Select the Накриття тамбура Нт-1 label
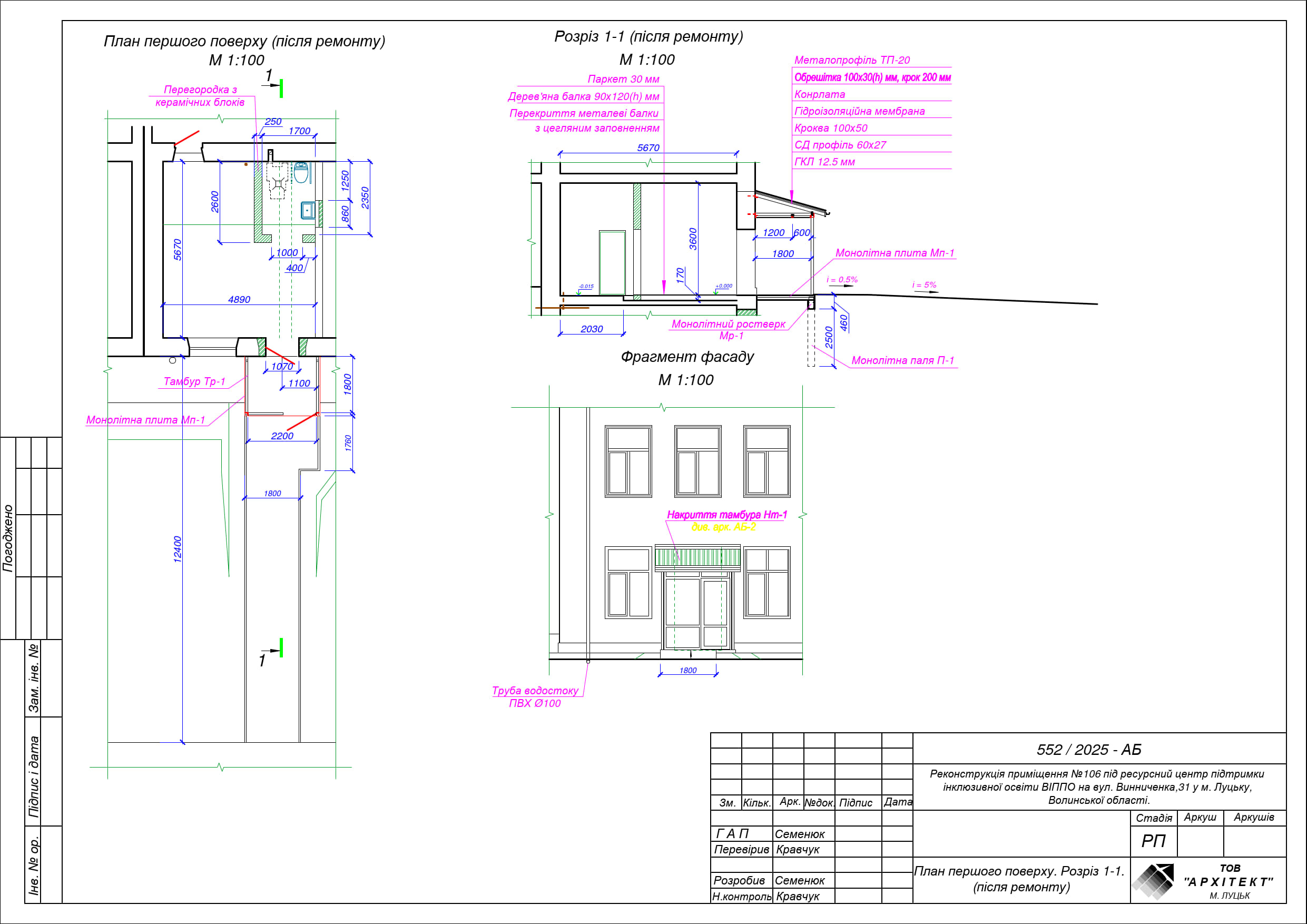This screenshot has width=1307, height=924. pyautogui.click(x=726, y=515)
